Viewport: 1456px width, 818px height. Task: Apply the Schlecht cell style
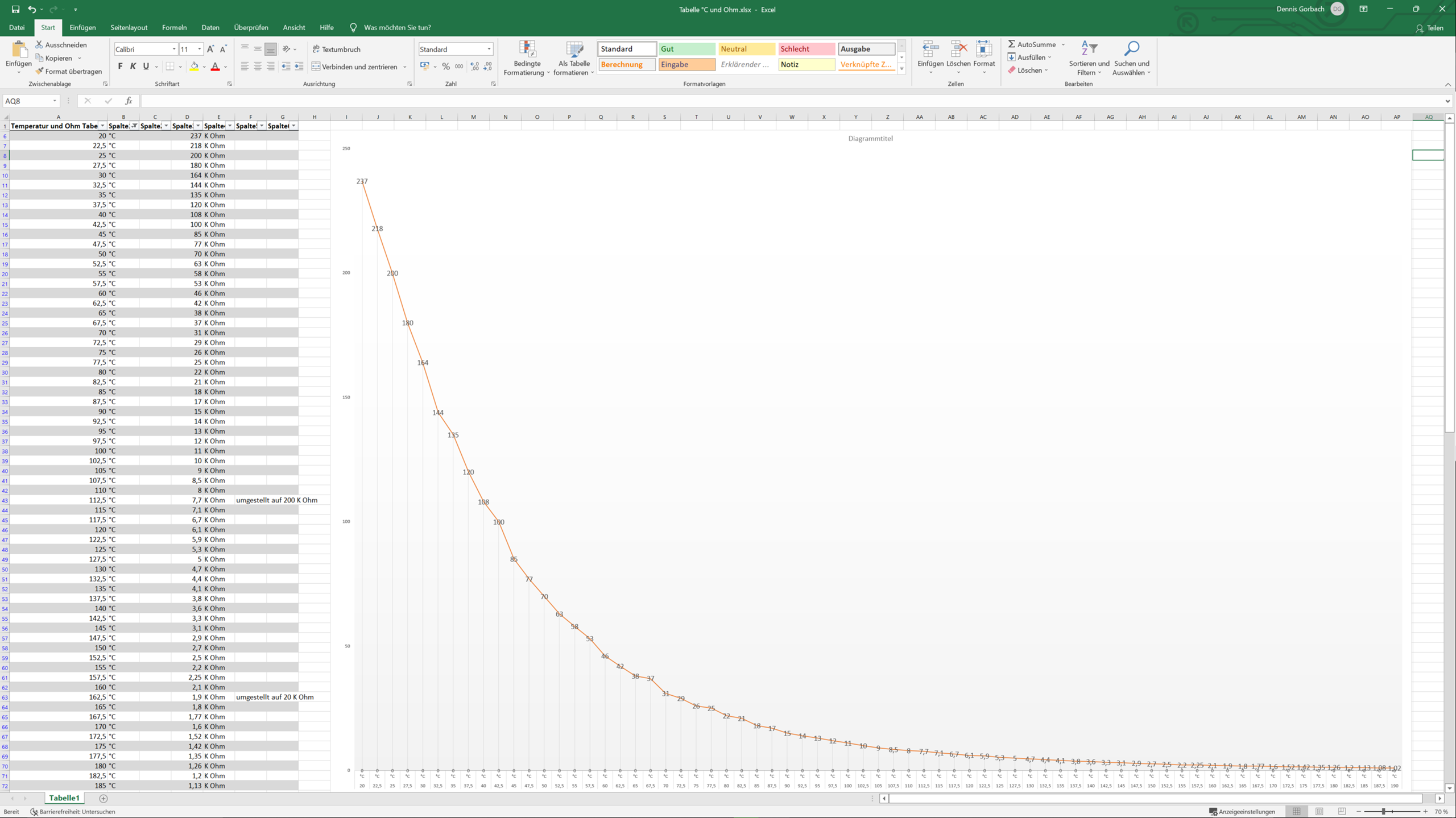click(x=806, y=49)
